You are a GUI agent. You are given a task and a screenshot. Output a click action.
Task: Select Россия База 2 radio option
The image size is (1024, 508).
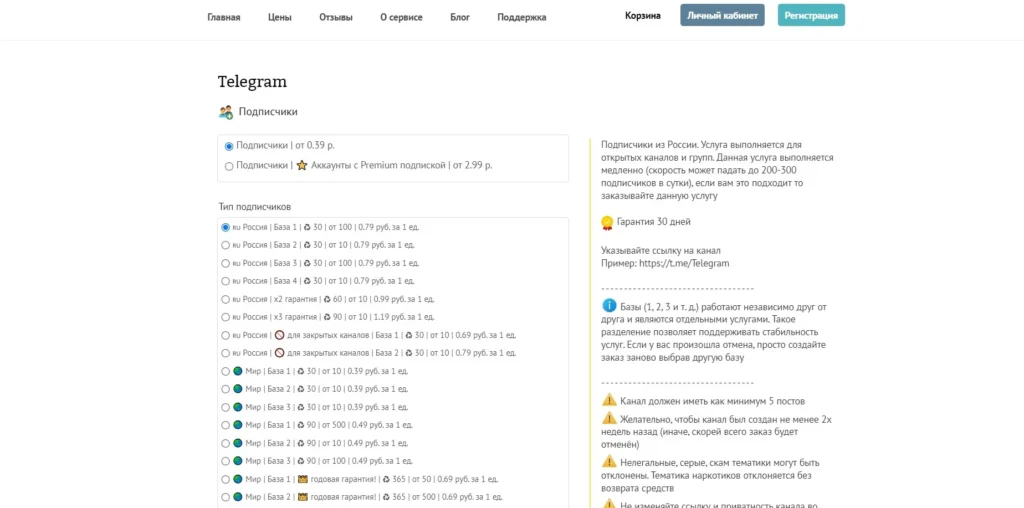(x=225, y=246)
